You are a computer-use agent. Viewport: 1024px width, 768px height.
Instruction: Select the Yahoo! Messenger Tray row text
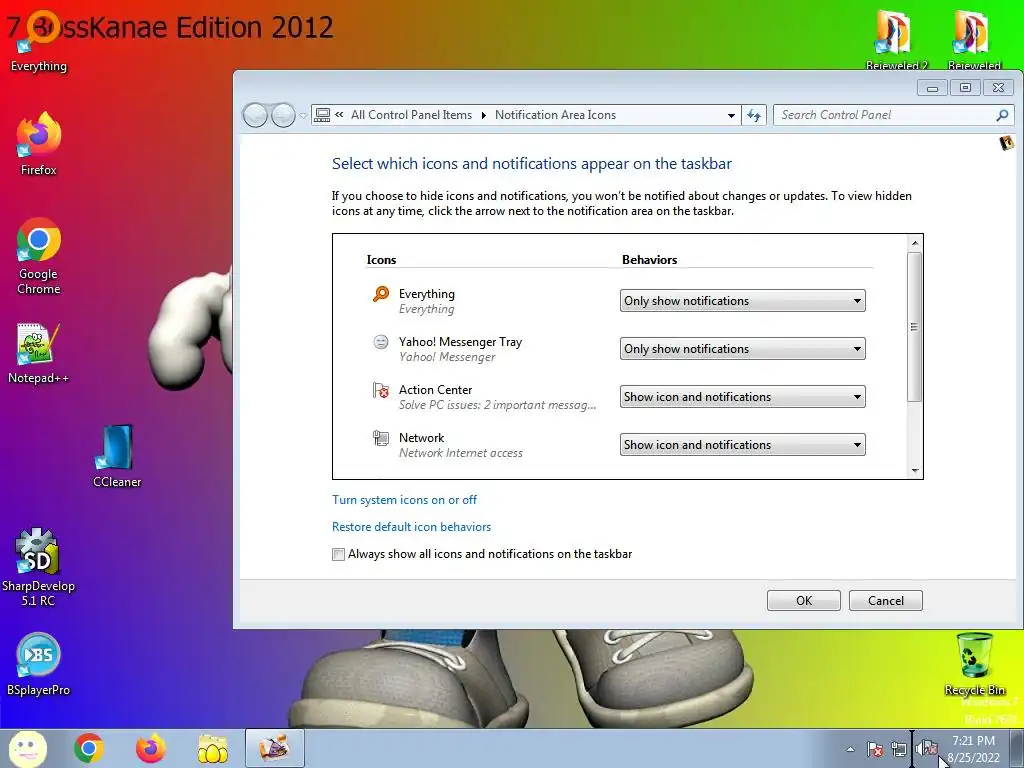click(x=460, y=342)
